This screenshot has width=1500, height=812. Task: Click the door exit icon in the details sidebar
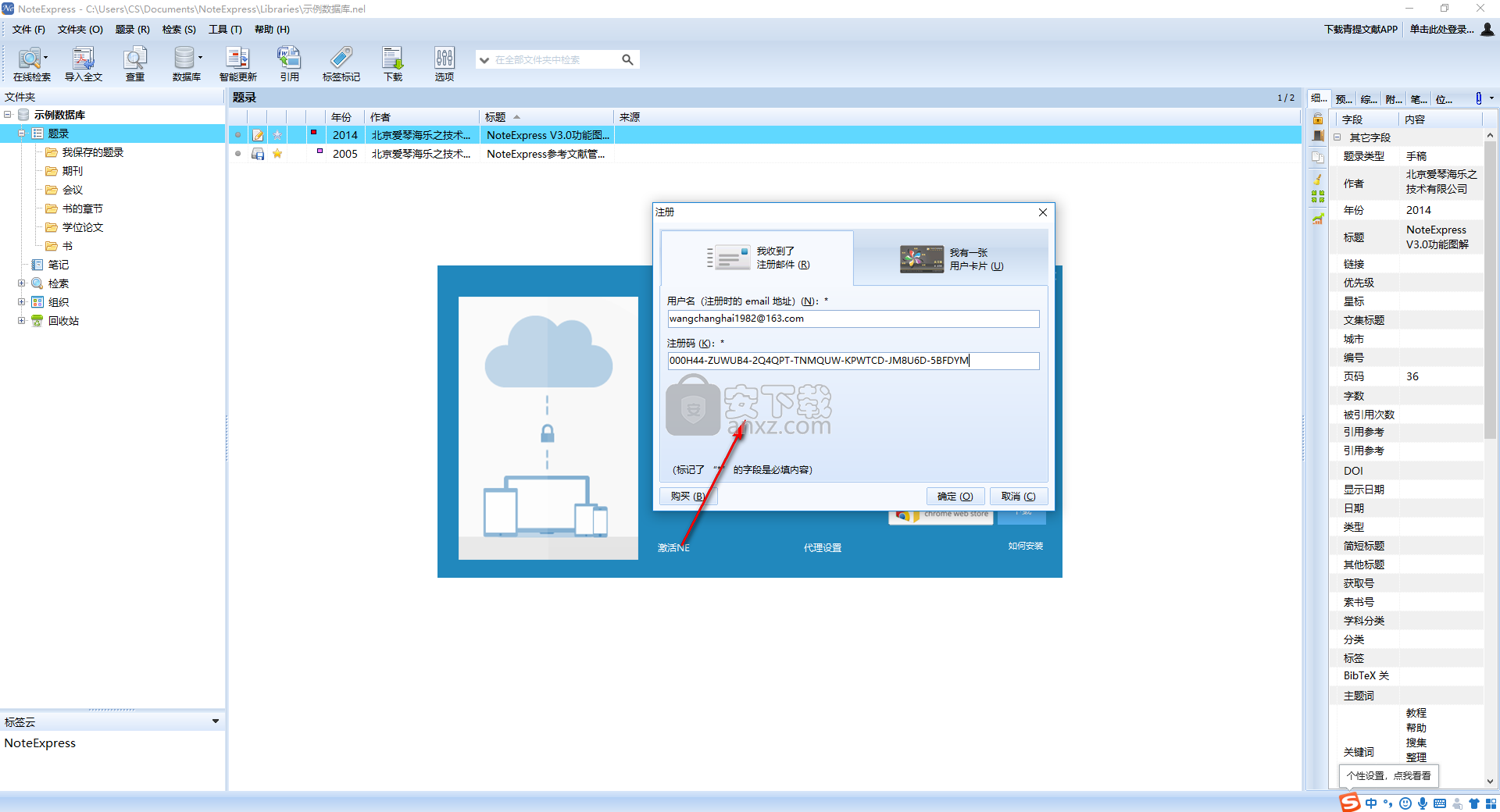(x=1318, y=136)
